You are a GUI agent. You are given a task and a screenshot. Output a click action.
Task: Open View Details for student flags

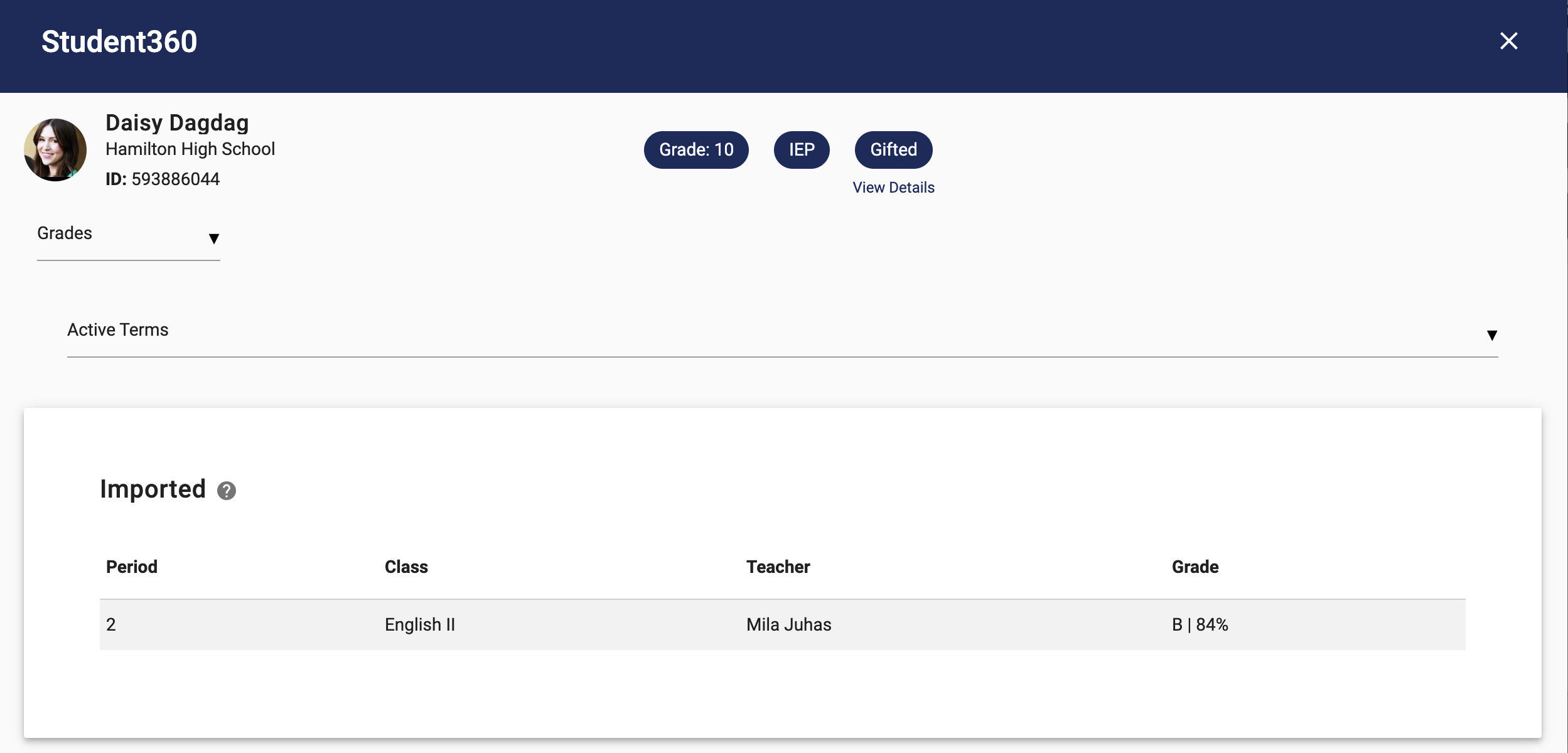[x=894, y=187]
